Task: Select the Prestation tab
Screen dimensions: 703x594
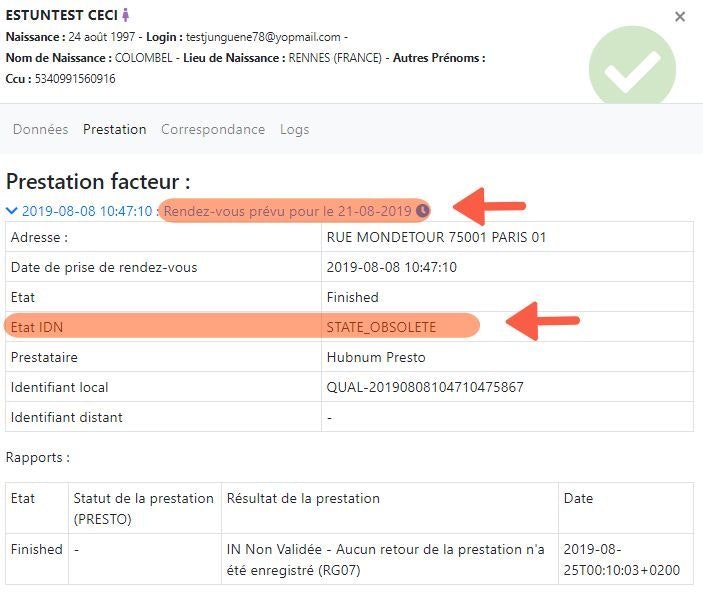Action: pyautogui.click(x=114, y=129)
